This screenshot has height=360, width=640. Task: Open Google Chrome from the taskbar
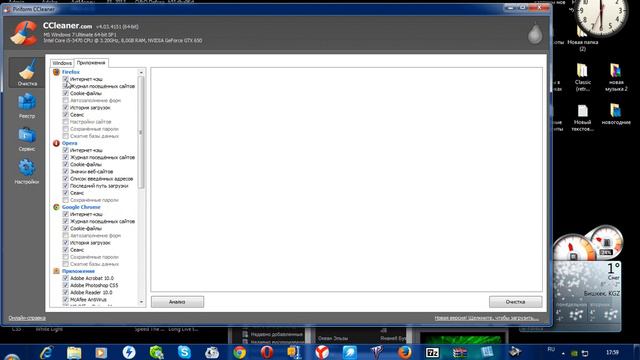(240, 352)
